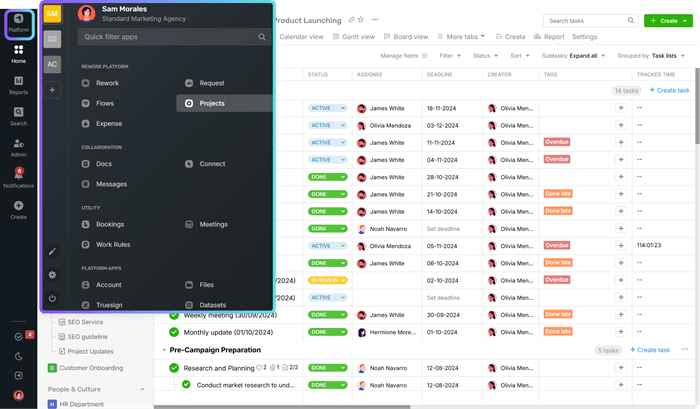Click the gear settings icon in workspace panel

(52, 274)
